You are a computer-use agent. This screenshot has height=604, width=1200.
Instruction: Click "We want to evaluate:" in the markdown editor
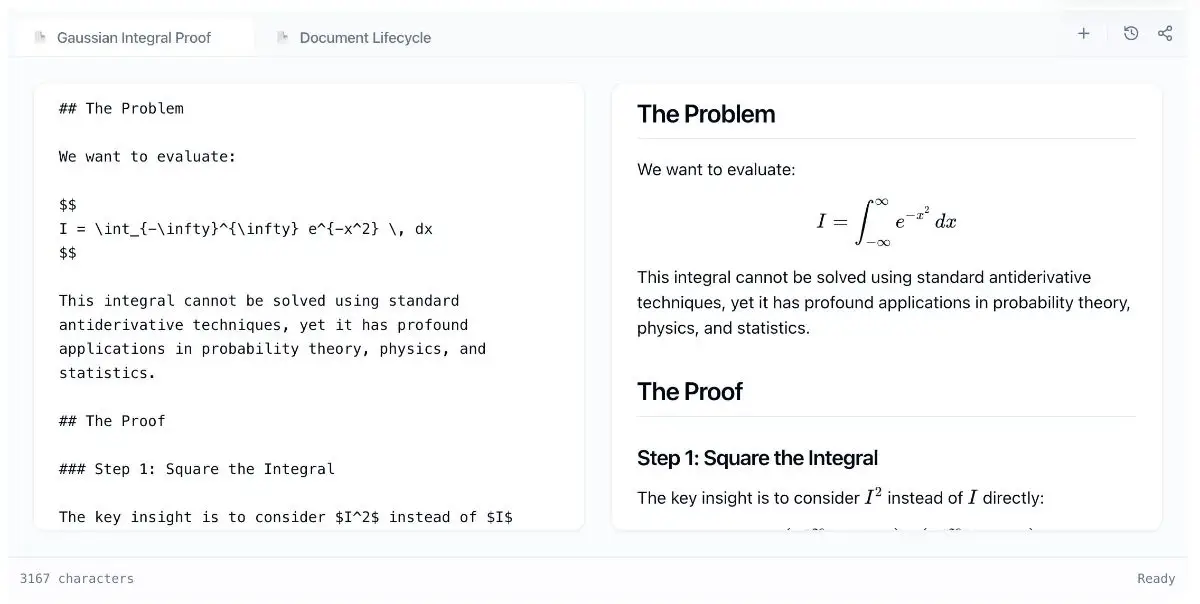click(x=147, y=157)
